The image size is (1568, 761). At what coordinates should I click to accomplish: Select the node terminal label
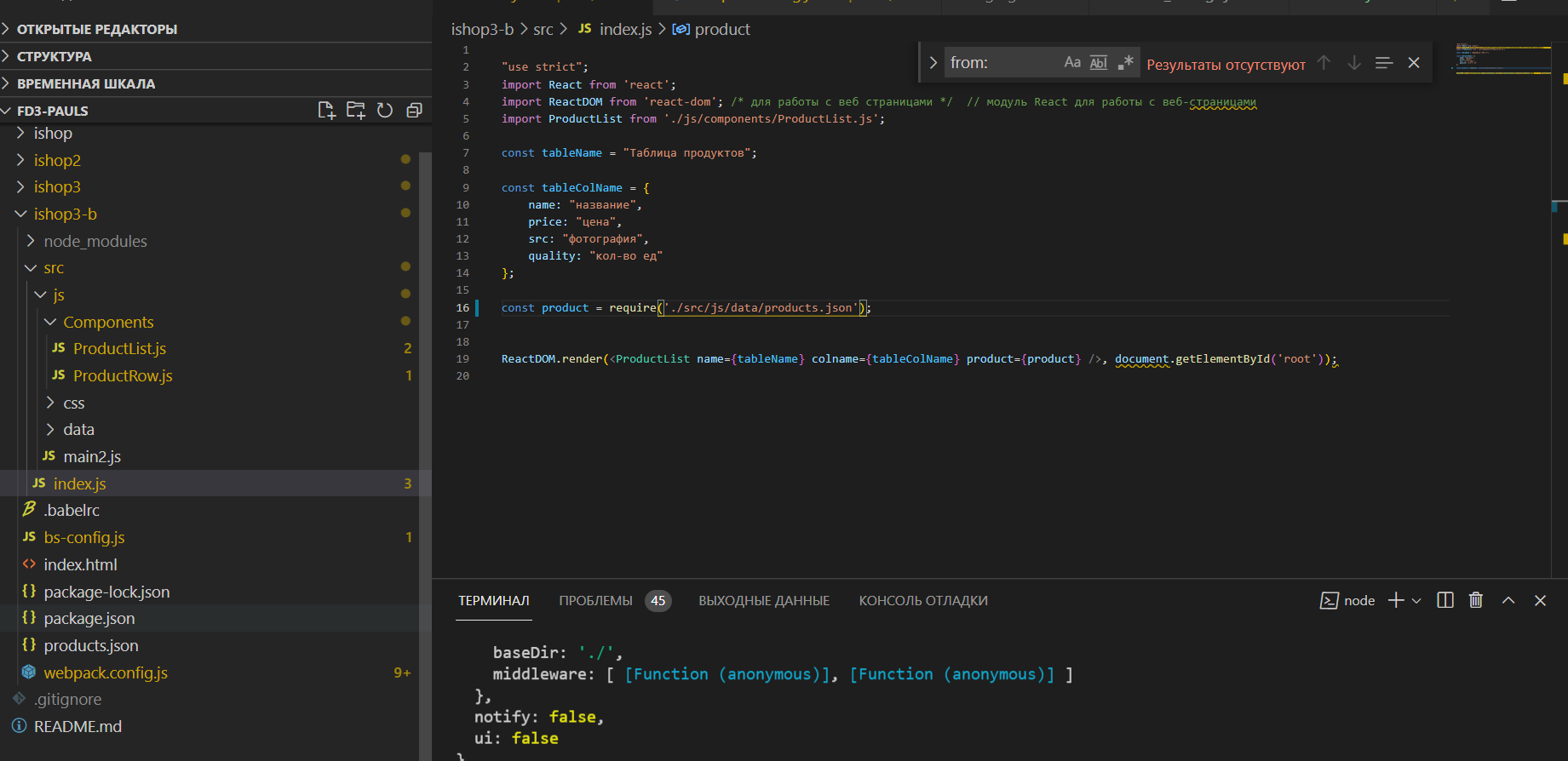(x=1347, y=600)
